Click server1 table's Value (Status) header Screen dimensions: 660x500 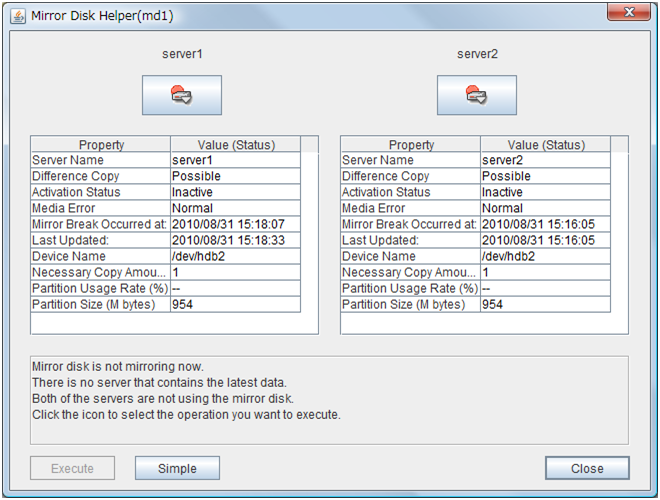235,145
